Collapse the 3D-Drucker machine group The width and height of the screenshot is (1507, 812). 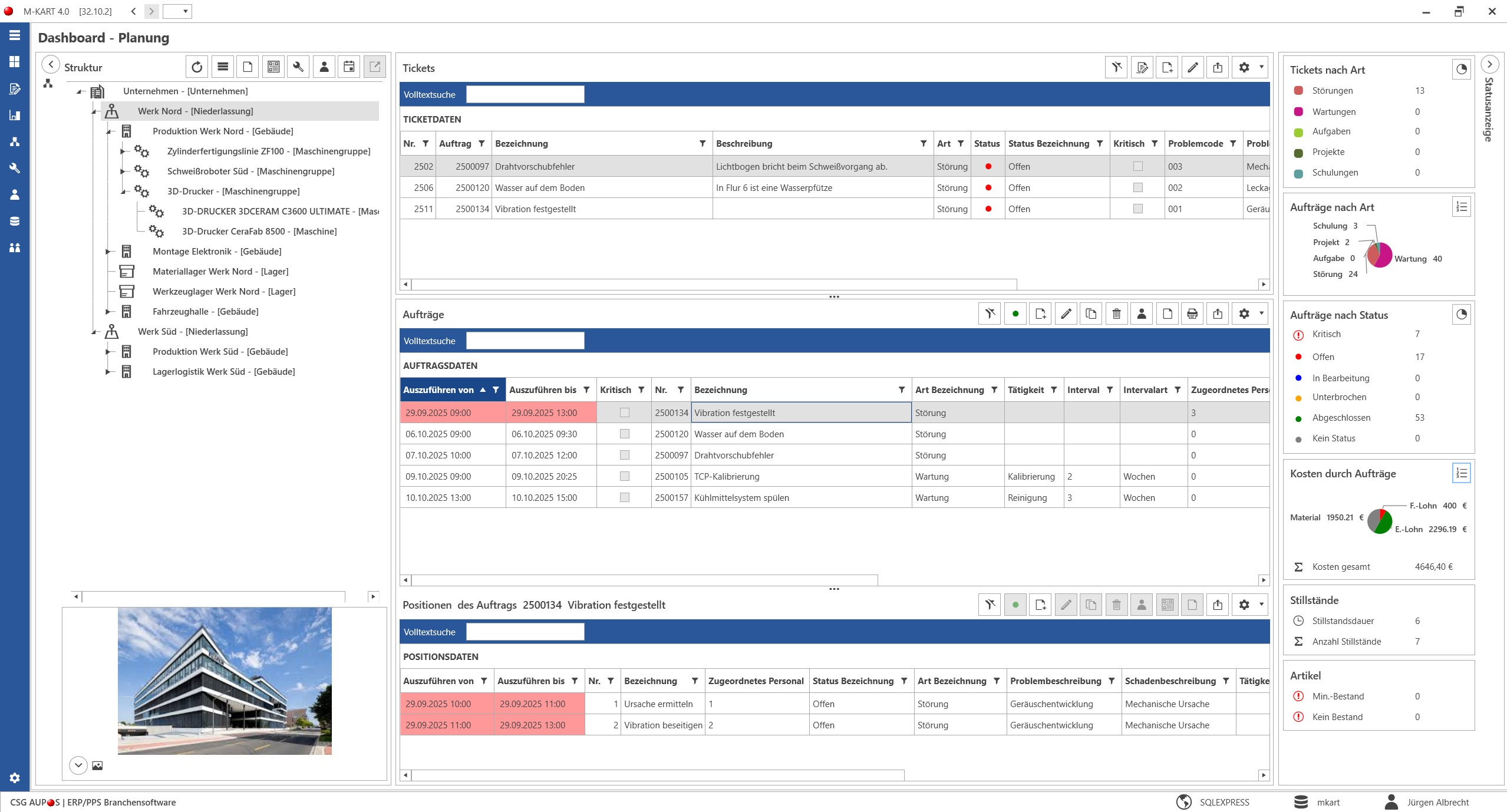pos(123,192)
